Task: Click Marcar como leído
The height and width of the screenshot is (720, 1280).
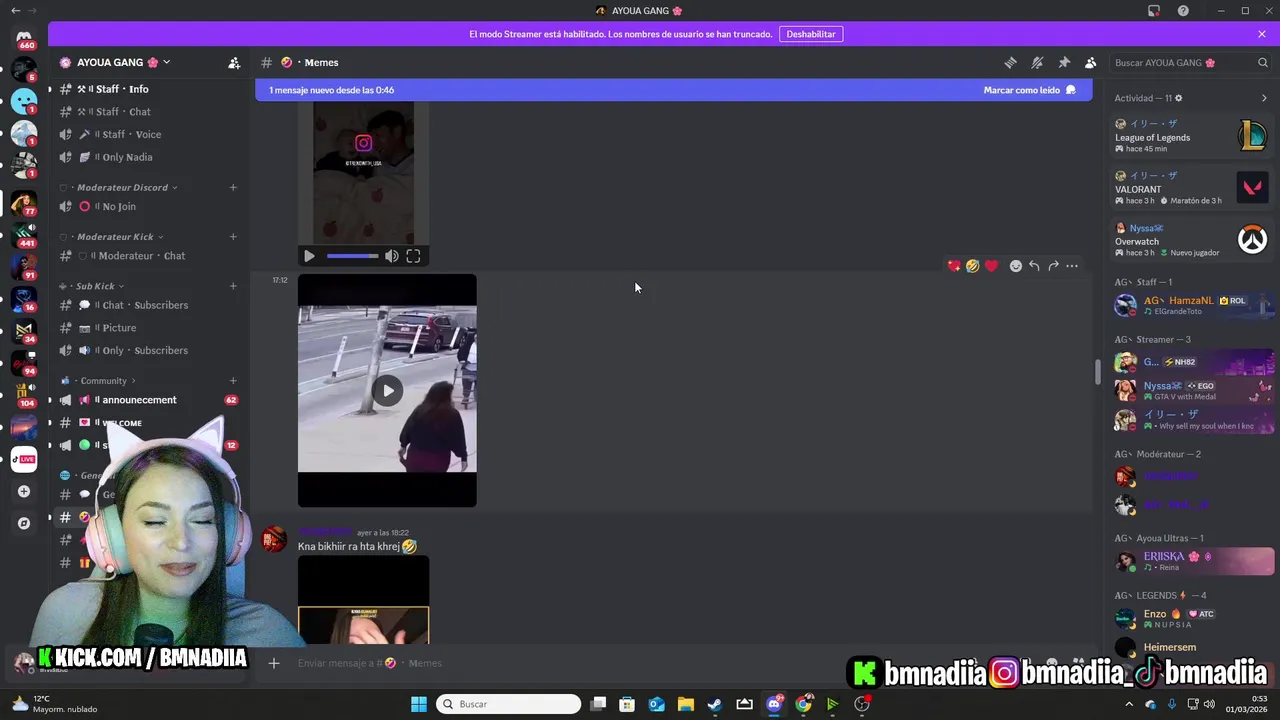Action: 1029,90
